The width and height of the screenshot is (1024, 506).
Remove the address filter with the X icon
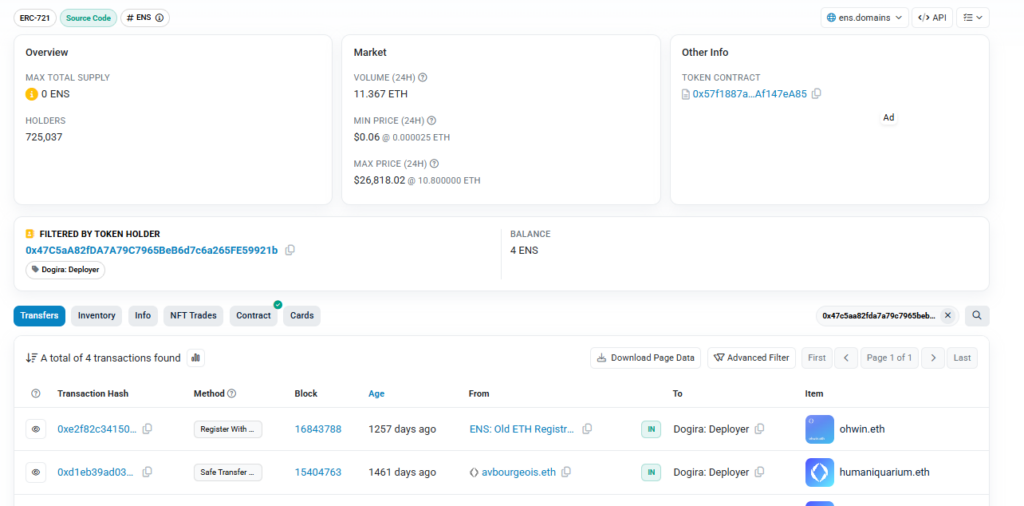tap(948, 315)
